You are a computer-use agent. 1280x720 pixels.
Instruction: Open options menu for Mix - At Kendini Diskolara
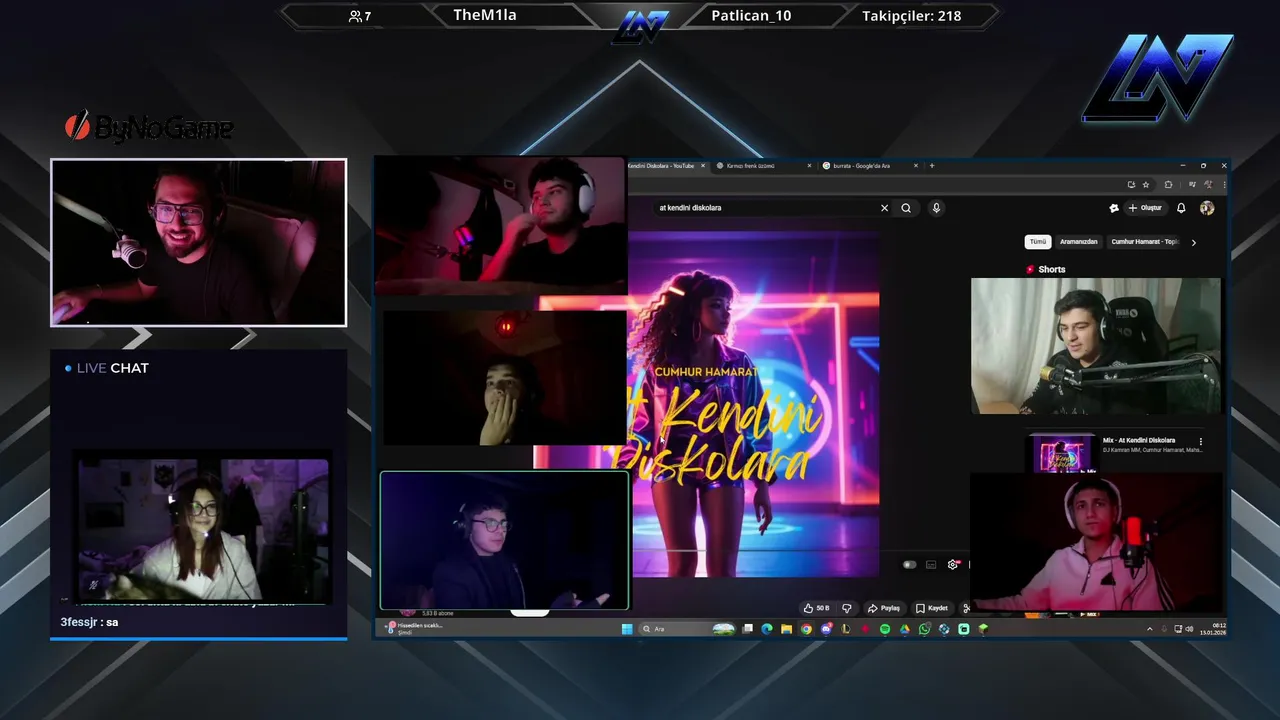[x=1201, y=441]
